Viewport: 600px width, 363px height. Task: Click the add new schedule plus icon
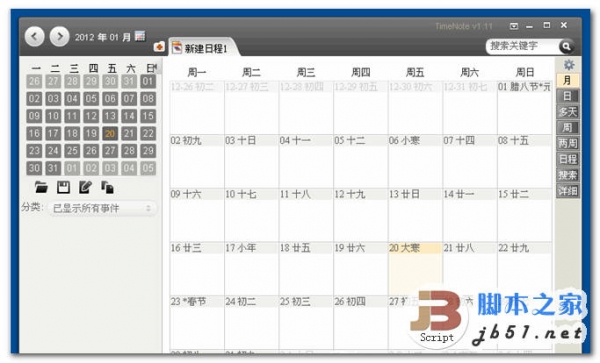click(x=159, y=47)
